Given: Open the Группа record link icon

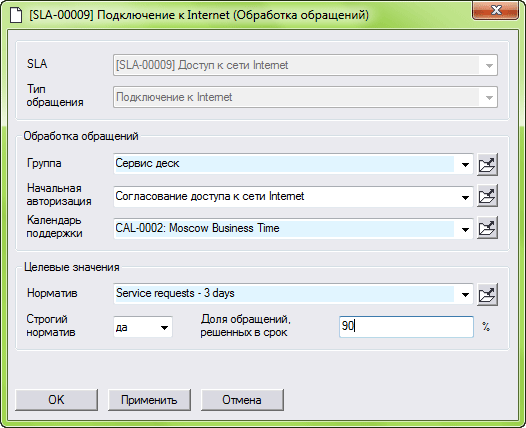Looking at the screenshot, I should [487, 164].
